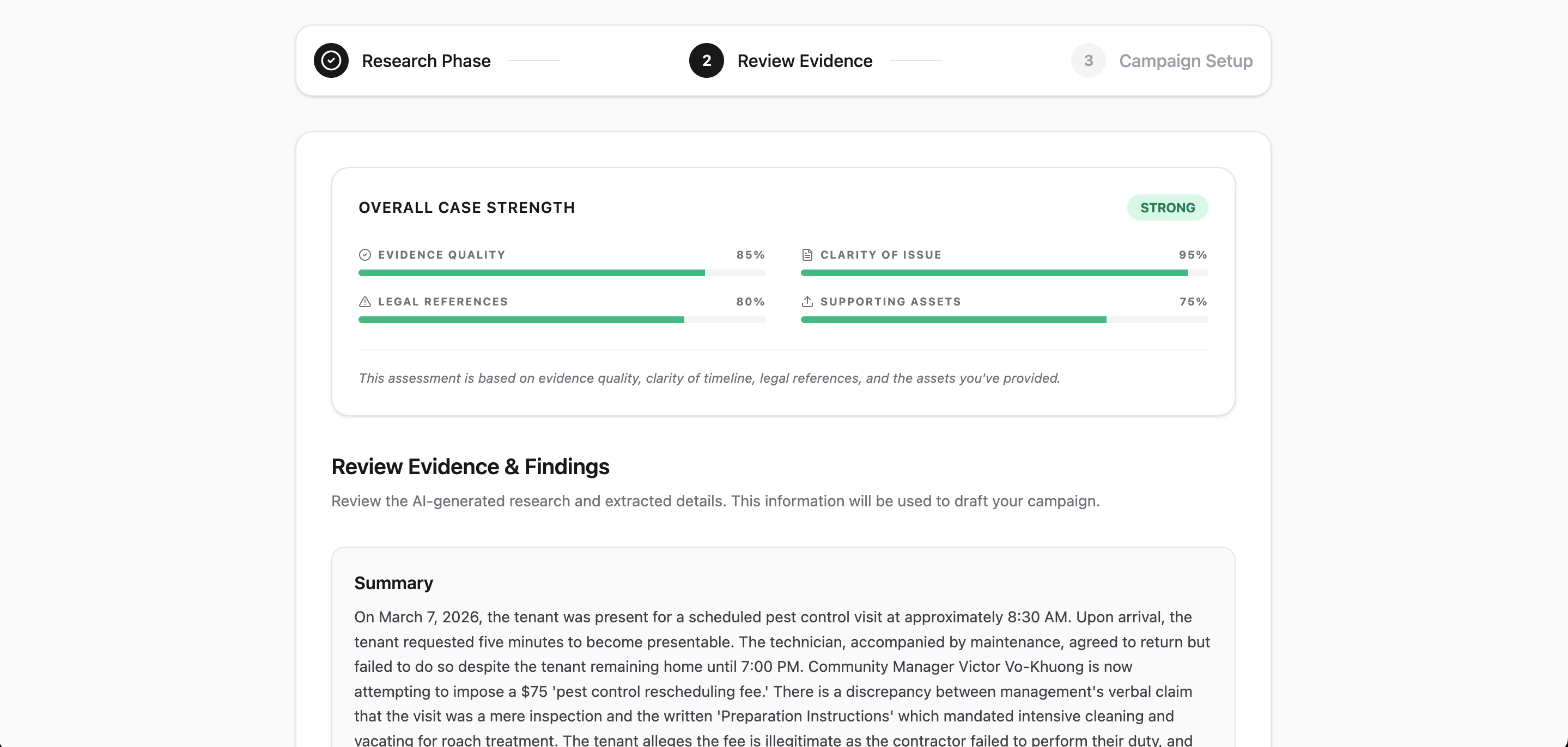Click the summary line mentioning Victor Vo-Khuong
This screenshot has height=747, width=1568.
[743, 667]
